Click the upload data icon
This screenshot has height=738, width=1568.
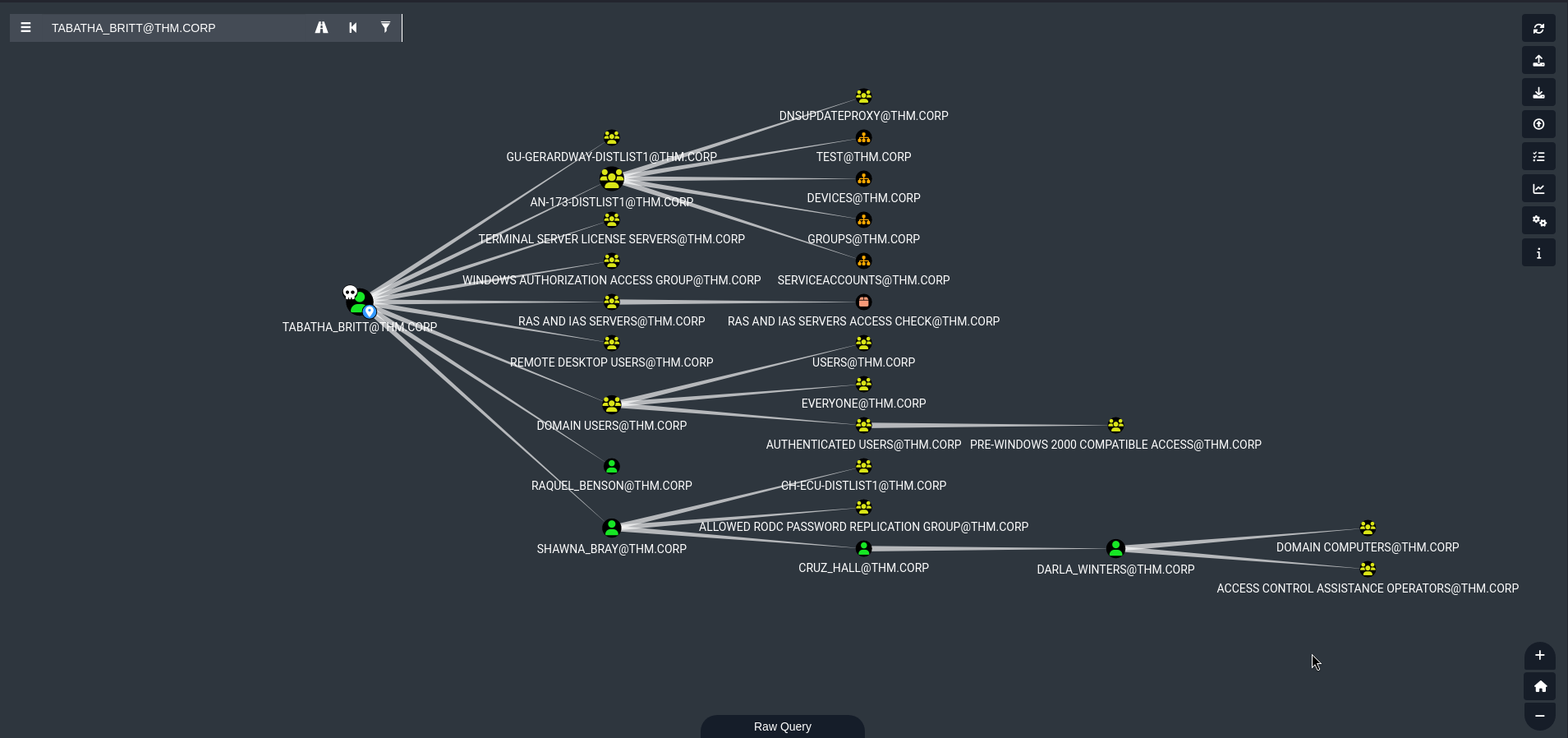[x=1538, y=125]
